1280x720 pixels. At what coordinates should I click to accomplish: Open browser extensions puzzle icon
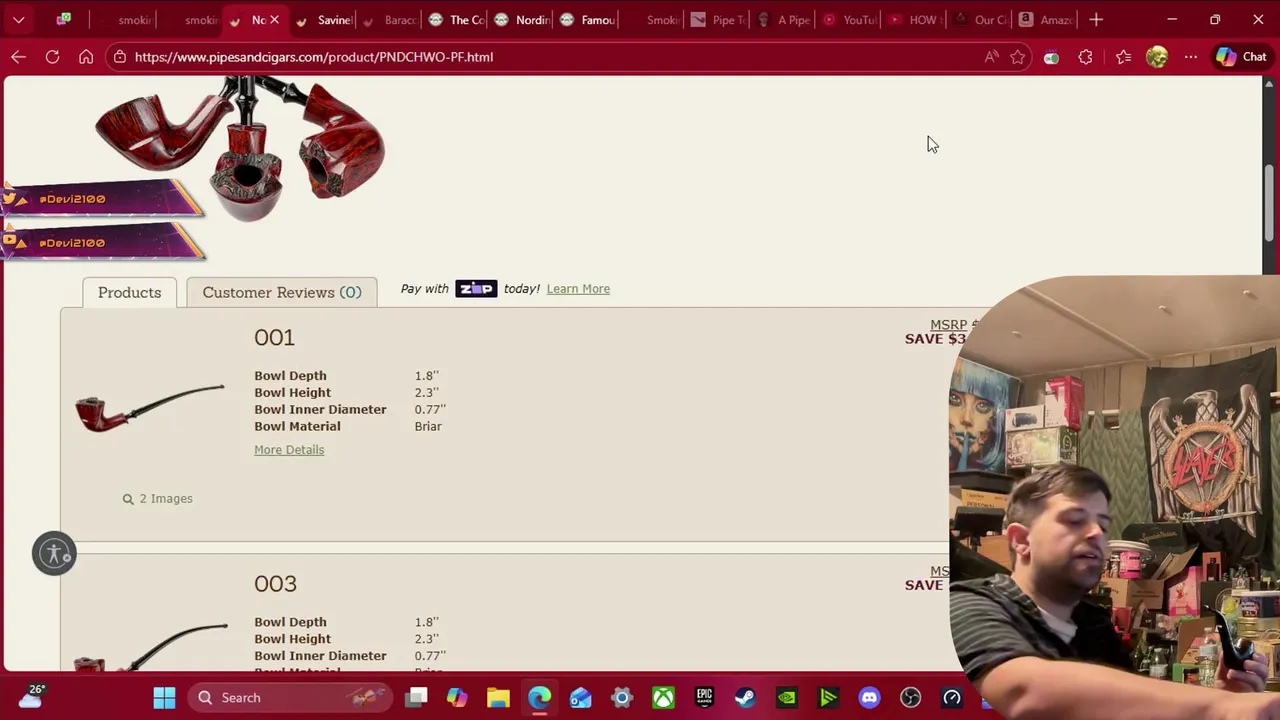pos(1085,57)
